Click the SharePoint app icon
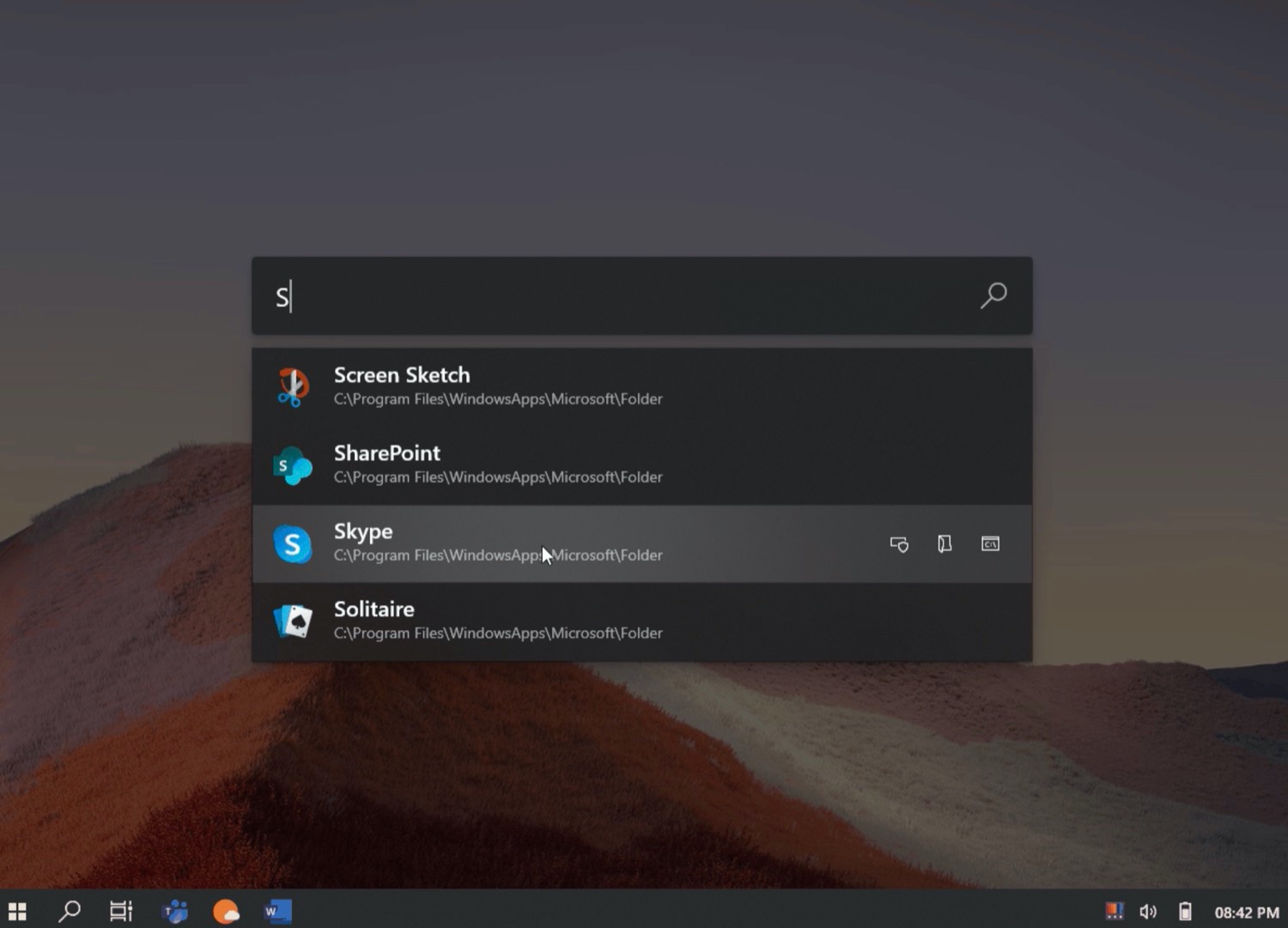Viewport: 1288px width, 928px height. pyautogui.click(x=293, y=465)
